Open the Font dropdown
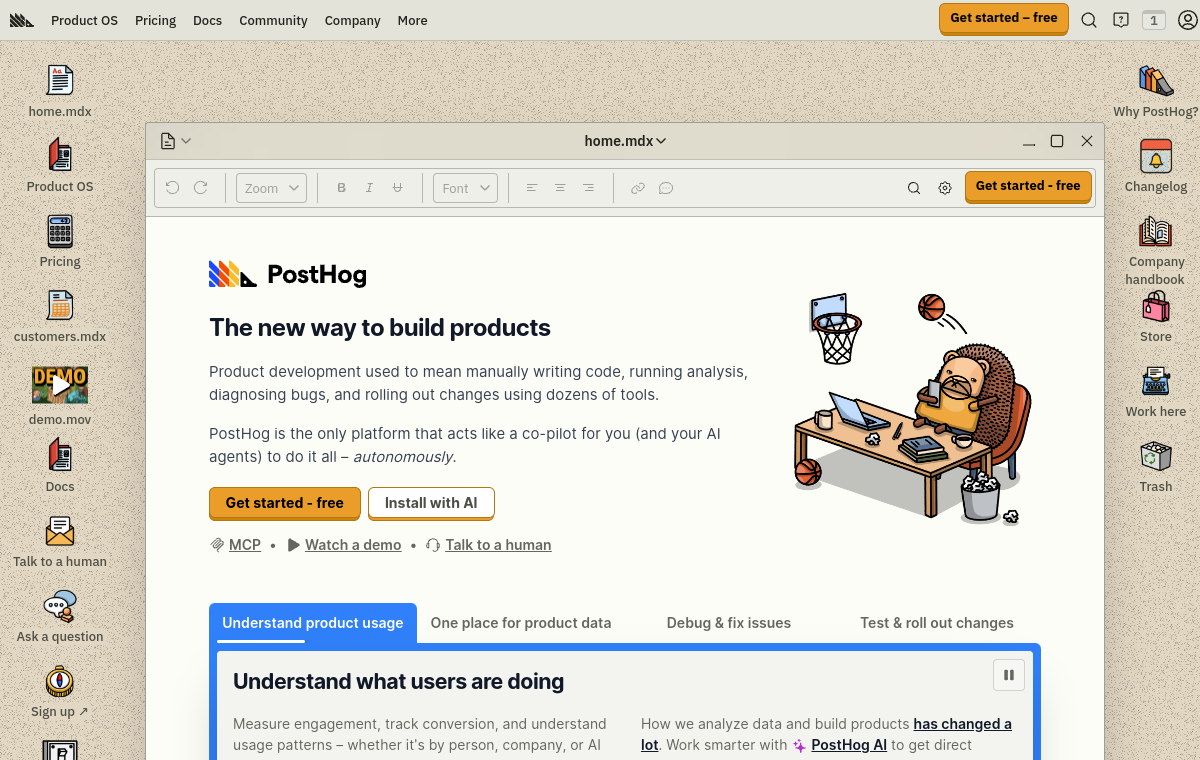 (x=465, y=188)
